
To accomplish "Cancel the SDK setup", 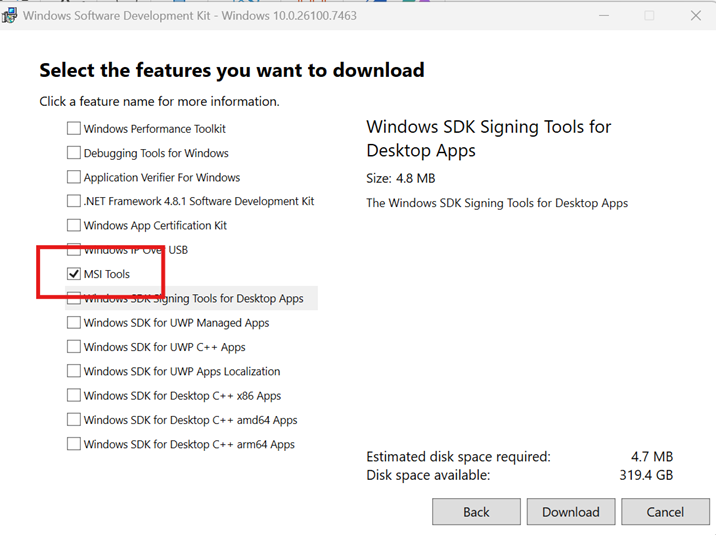I will click(x=665, y=512).
